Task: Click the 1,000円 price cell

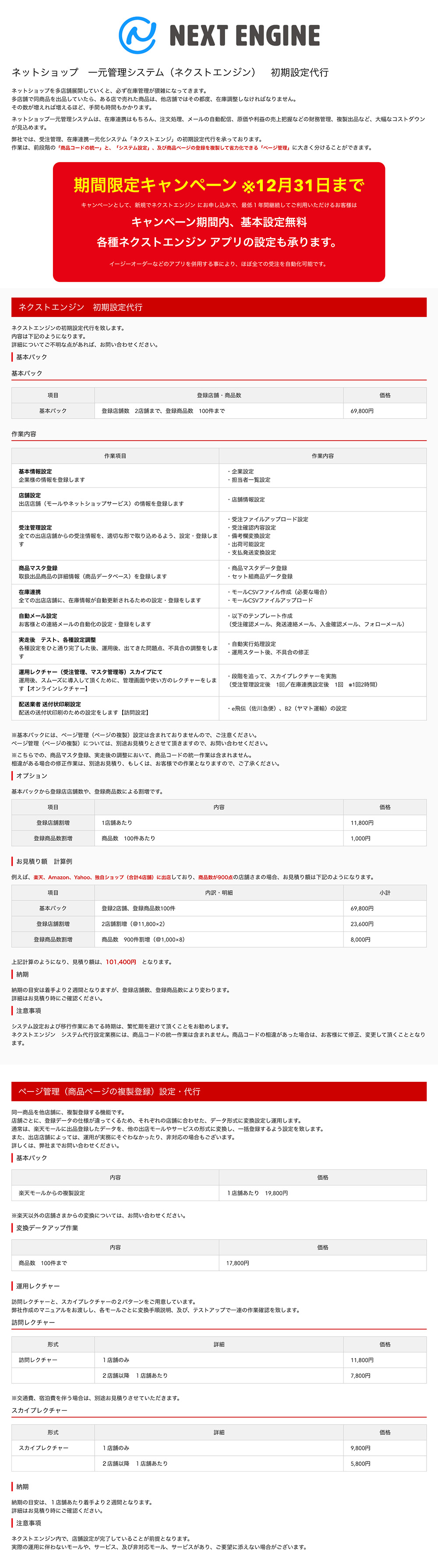Action: (x=385, y=838)
